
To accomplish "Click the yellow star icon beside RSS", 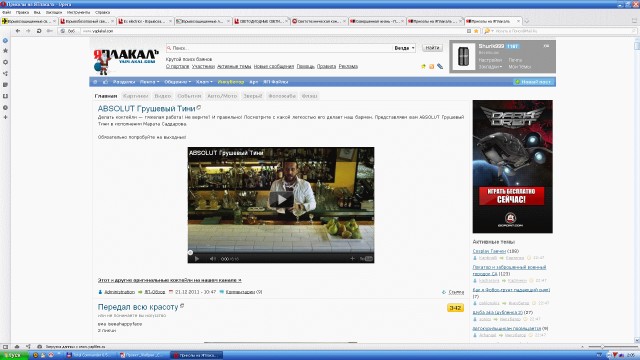I will pyautogui.click(x=423, y=66).
